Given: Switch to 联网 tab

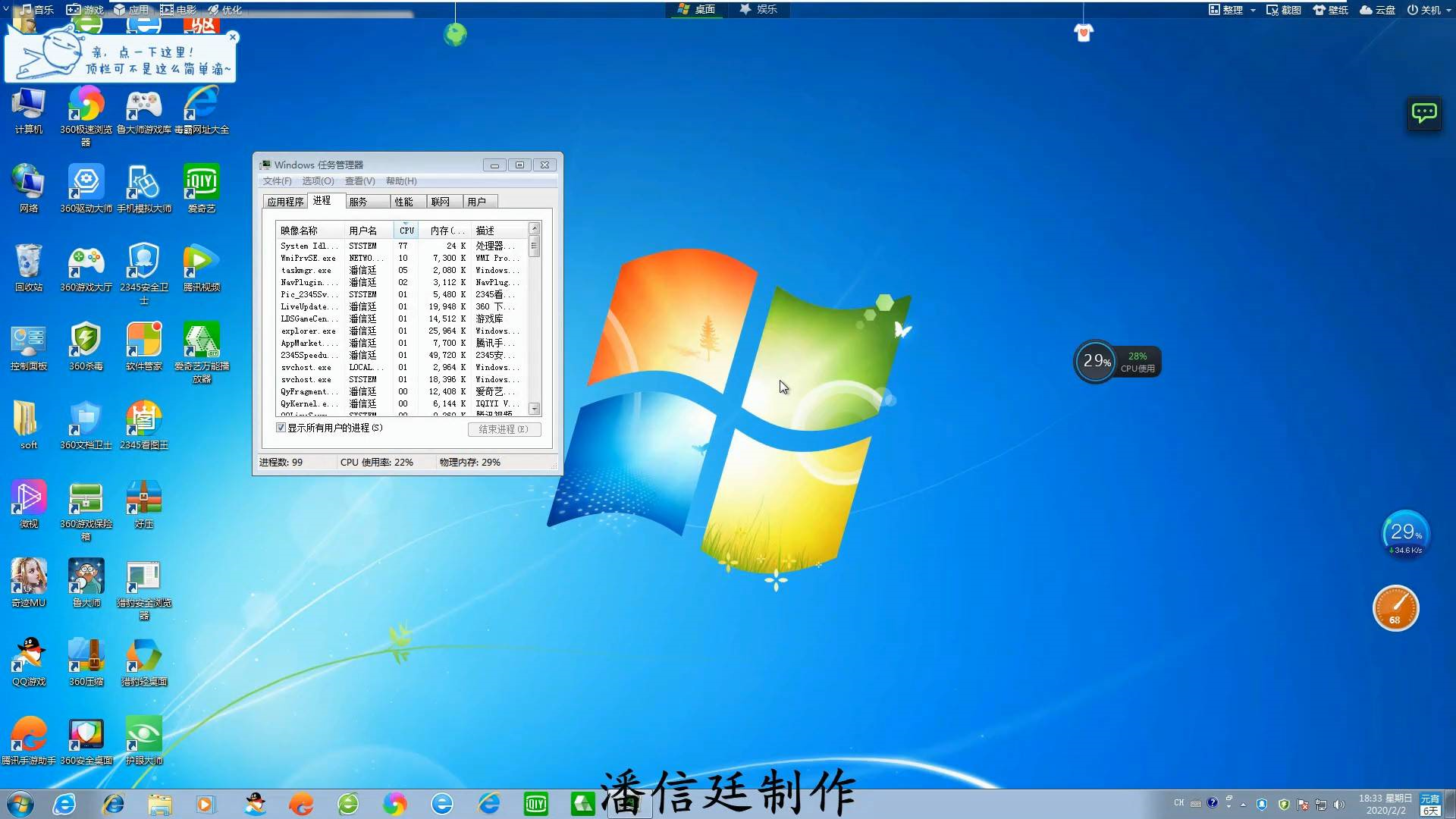Looking at the screenshot, I should coord(444,202).
